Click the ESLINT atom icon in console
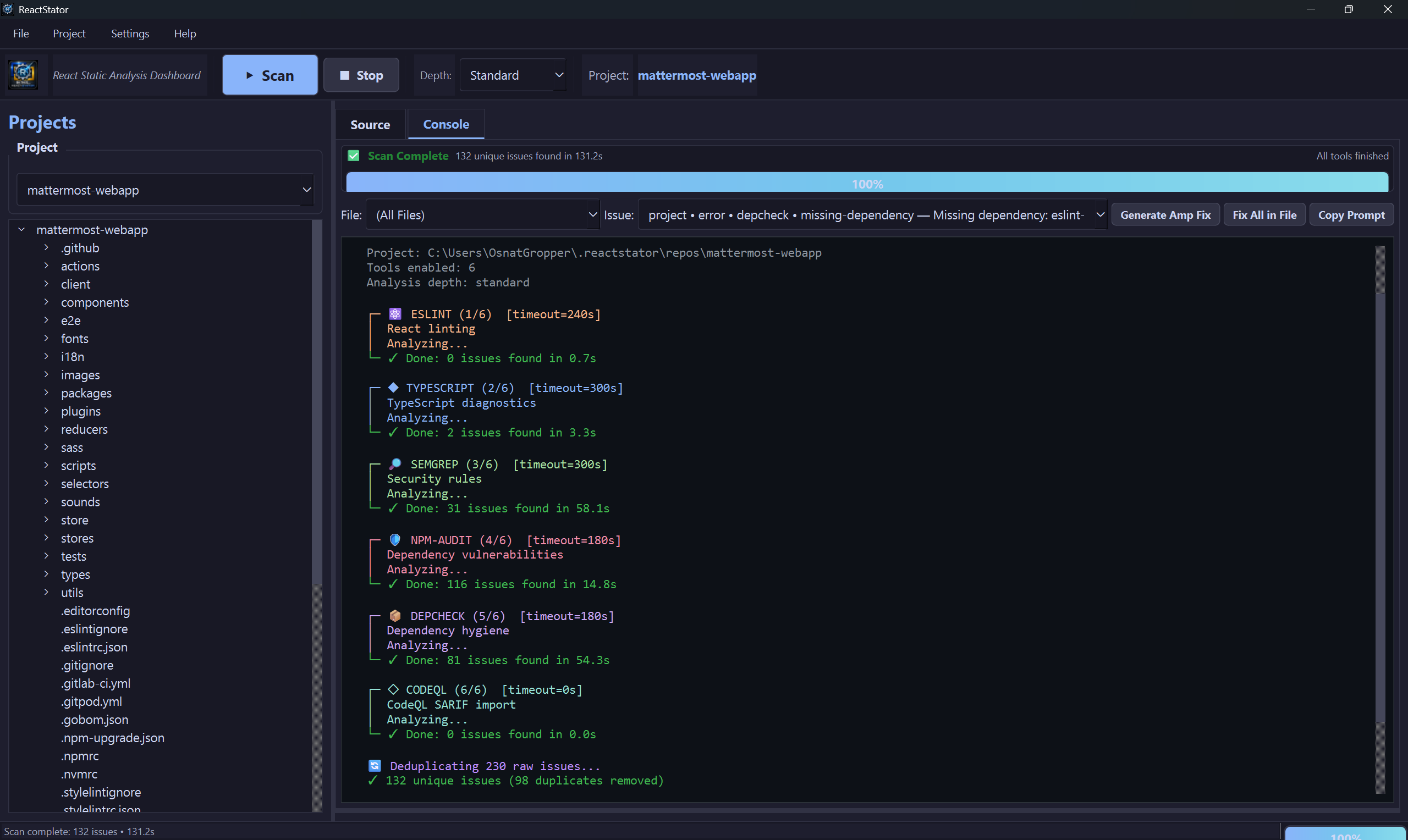The height and width of the screenshot is (840, 1408). [x=394, y=313]
